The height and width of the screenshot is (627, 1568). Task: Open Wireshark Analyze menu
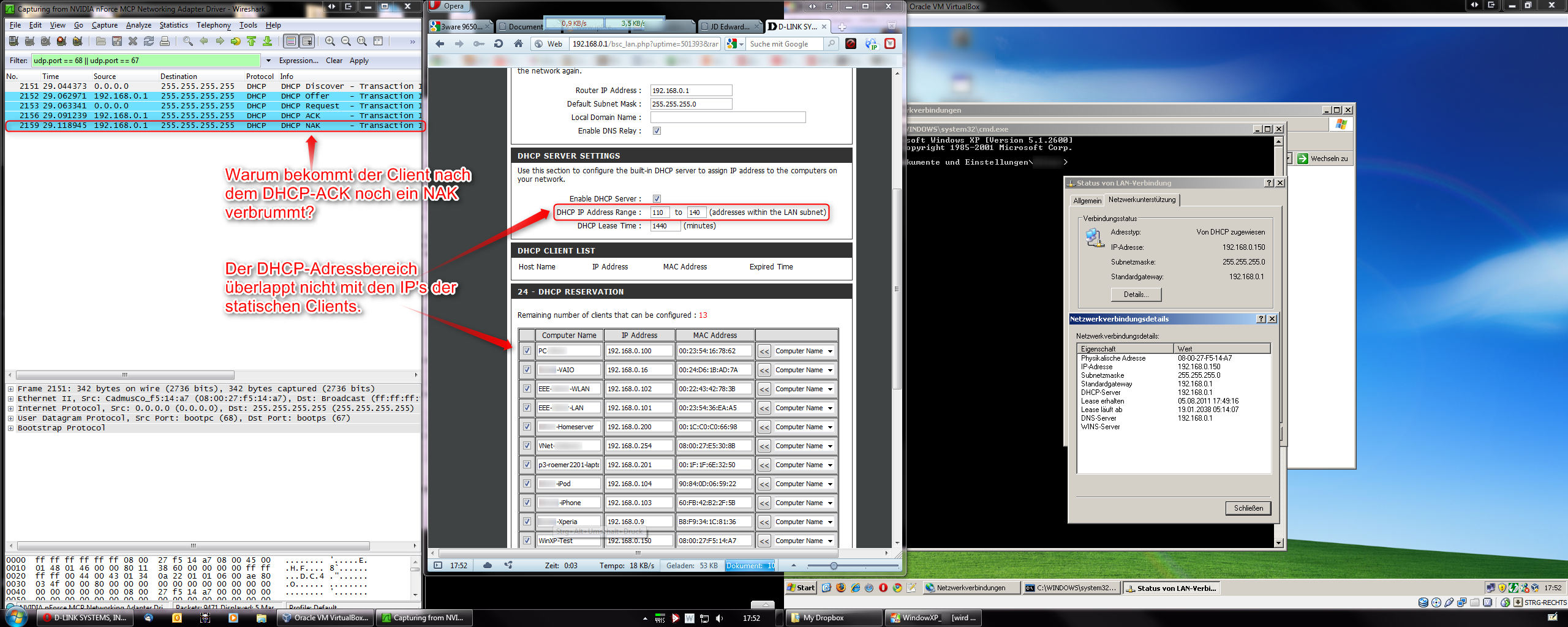(x=138, y=25)
